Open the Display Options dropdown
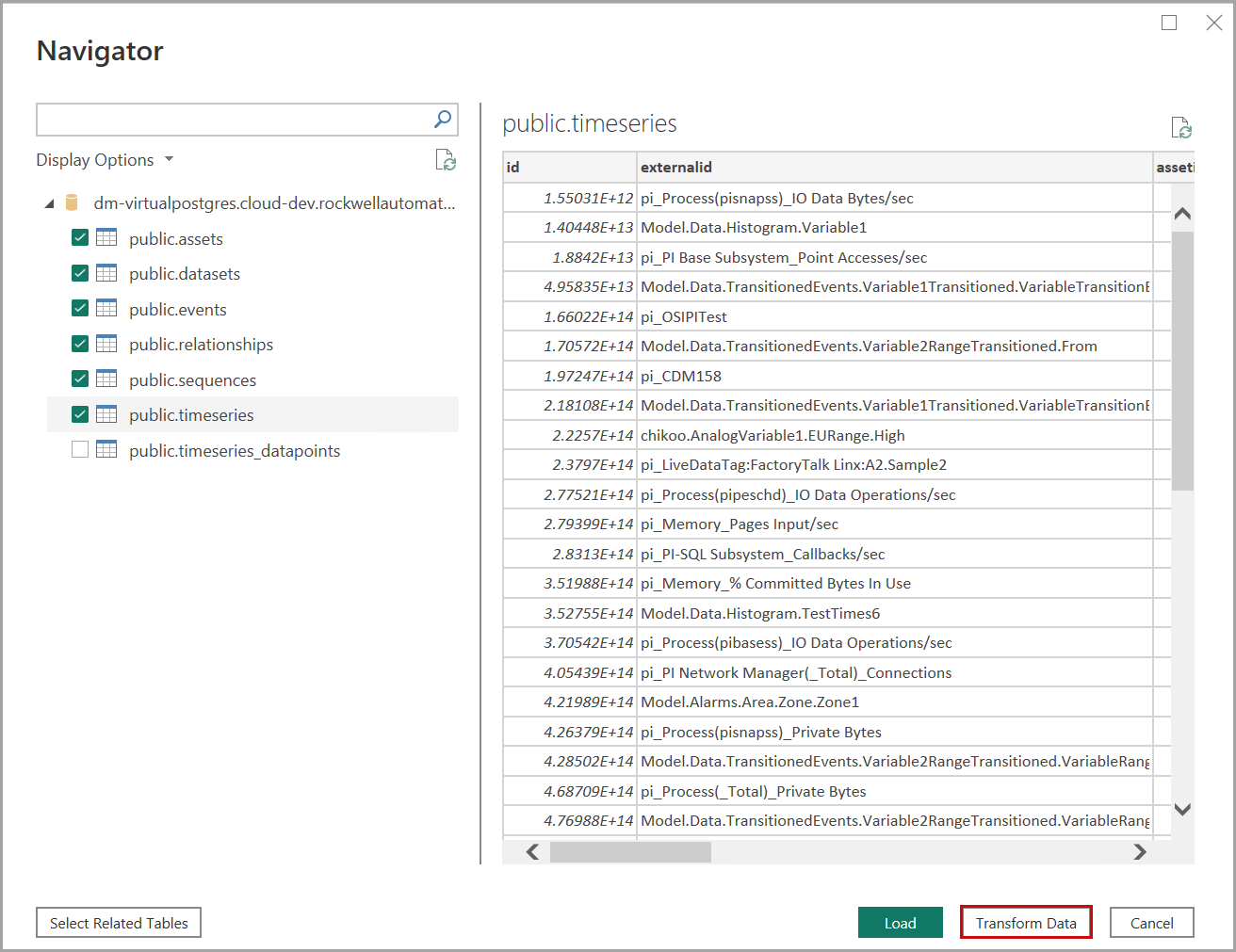Image resolution: width=1236 pixels, height=952 pixels. coord(105,160)
